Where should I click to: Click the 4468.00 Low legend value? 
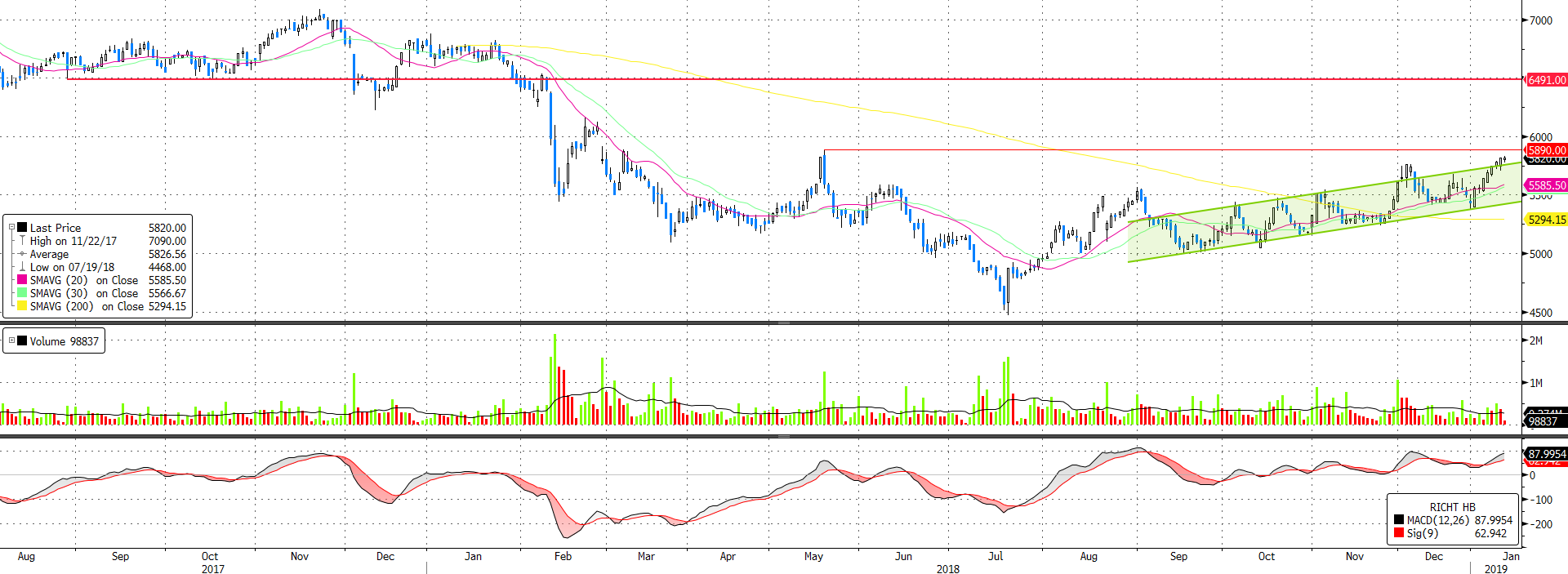[x=167, y=267]
